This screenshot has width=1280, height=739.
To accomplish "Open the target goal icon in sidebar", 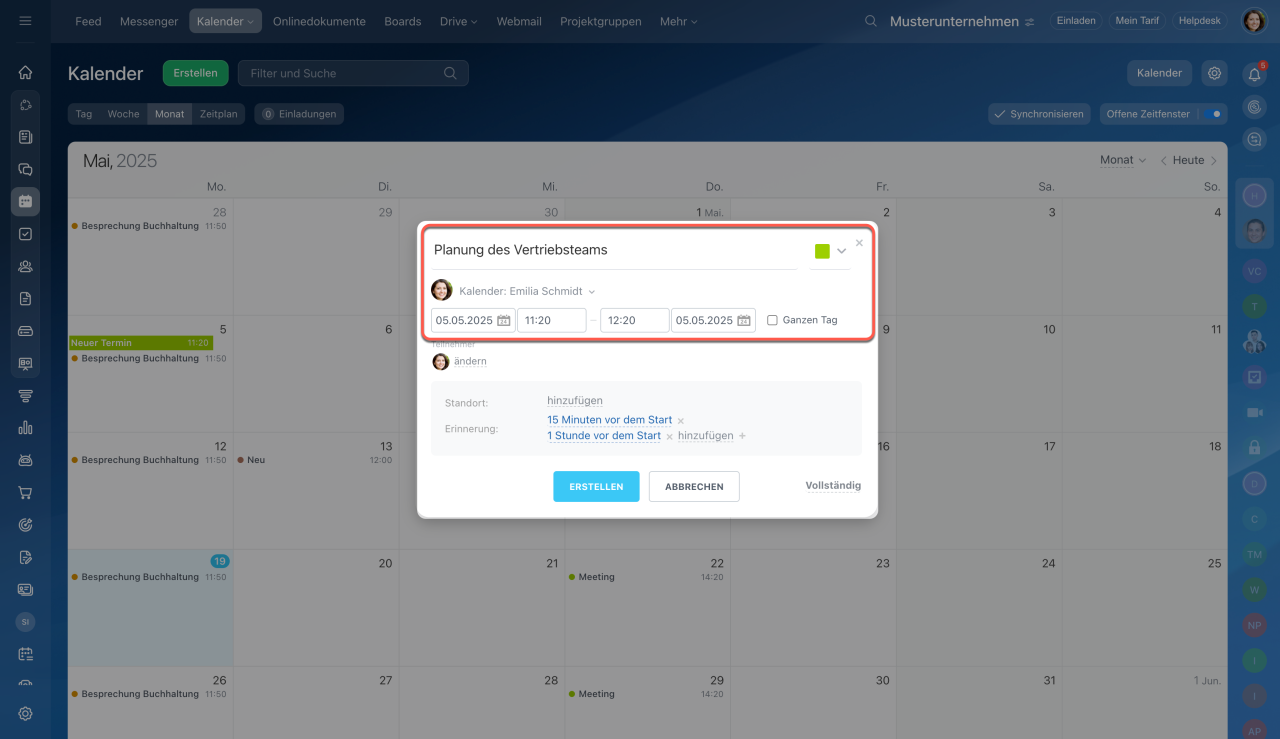I will tap(25, 525).
